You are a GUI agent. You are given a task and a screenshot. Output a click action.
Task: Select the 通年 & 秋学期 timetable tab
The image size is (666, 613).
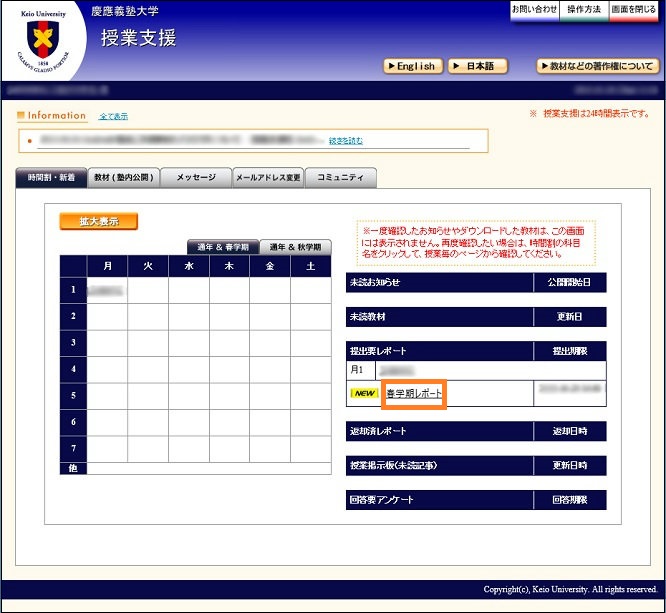click(295, 247)
